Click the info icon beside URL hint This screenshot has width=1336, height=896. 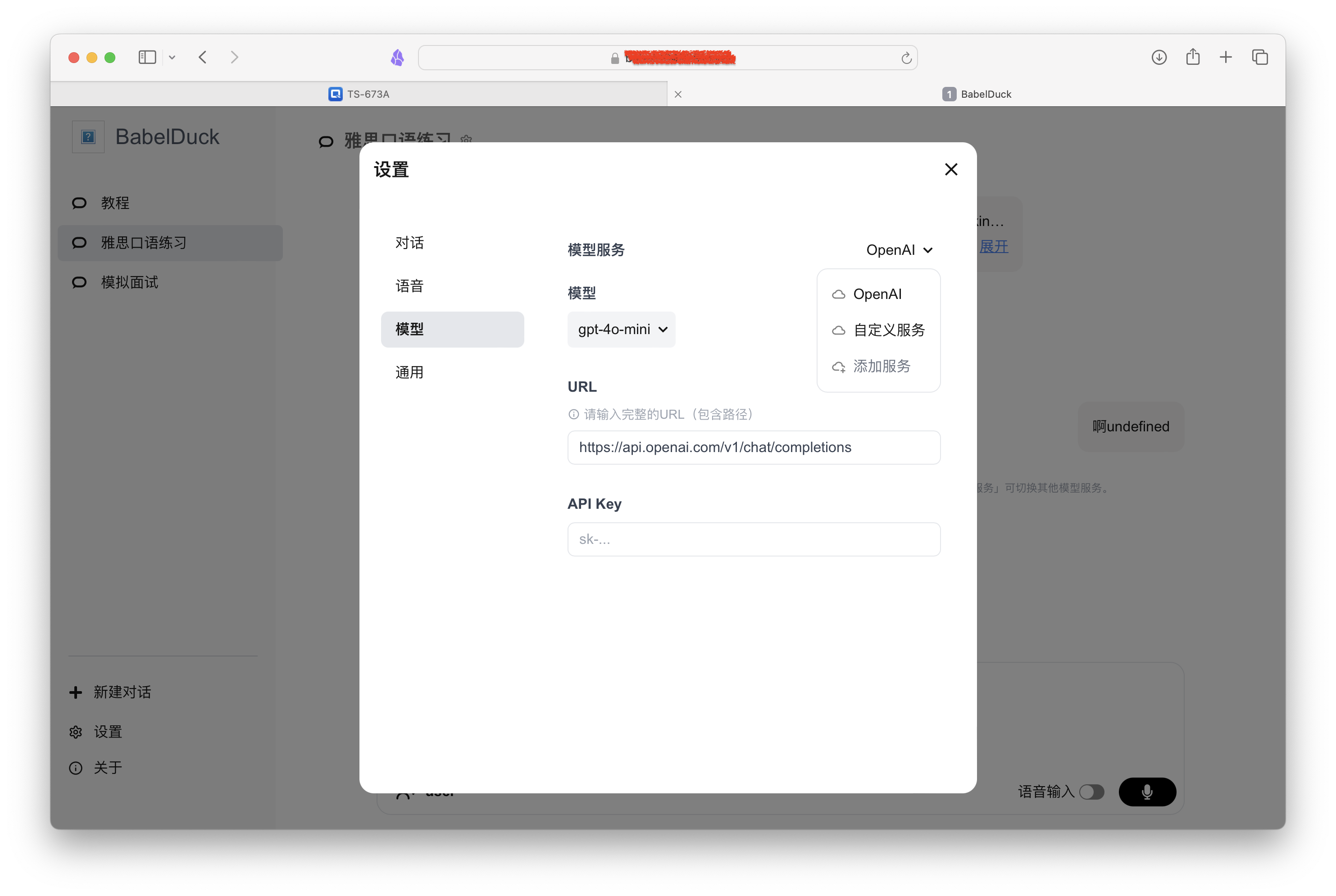pyautogui.click(x=573, y=414)
